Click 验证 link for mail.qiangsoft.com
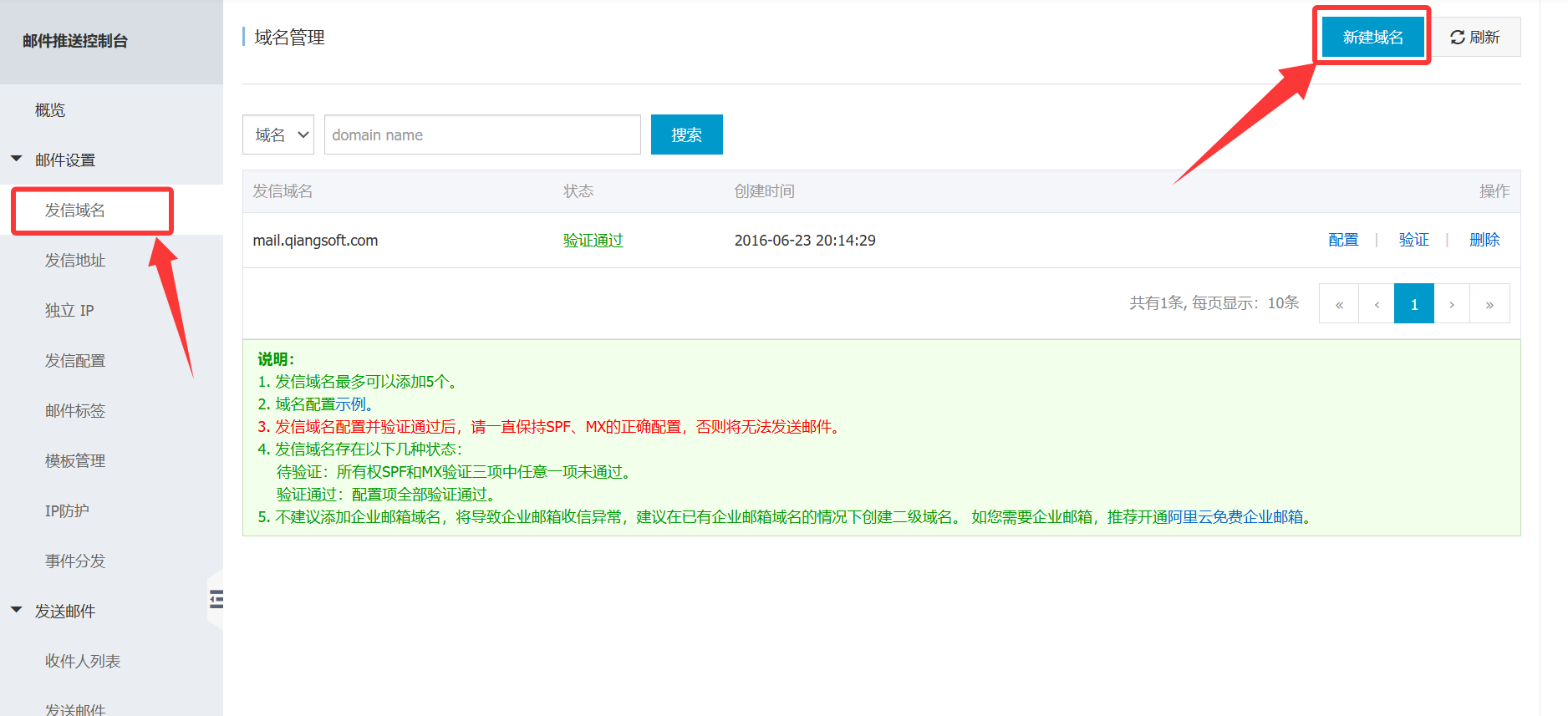Image resolution: width=1568 pixels, height=716 pixels. pos(1413,240)
